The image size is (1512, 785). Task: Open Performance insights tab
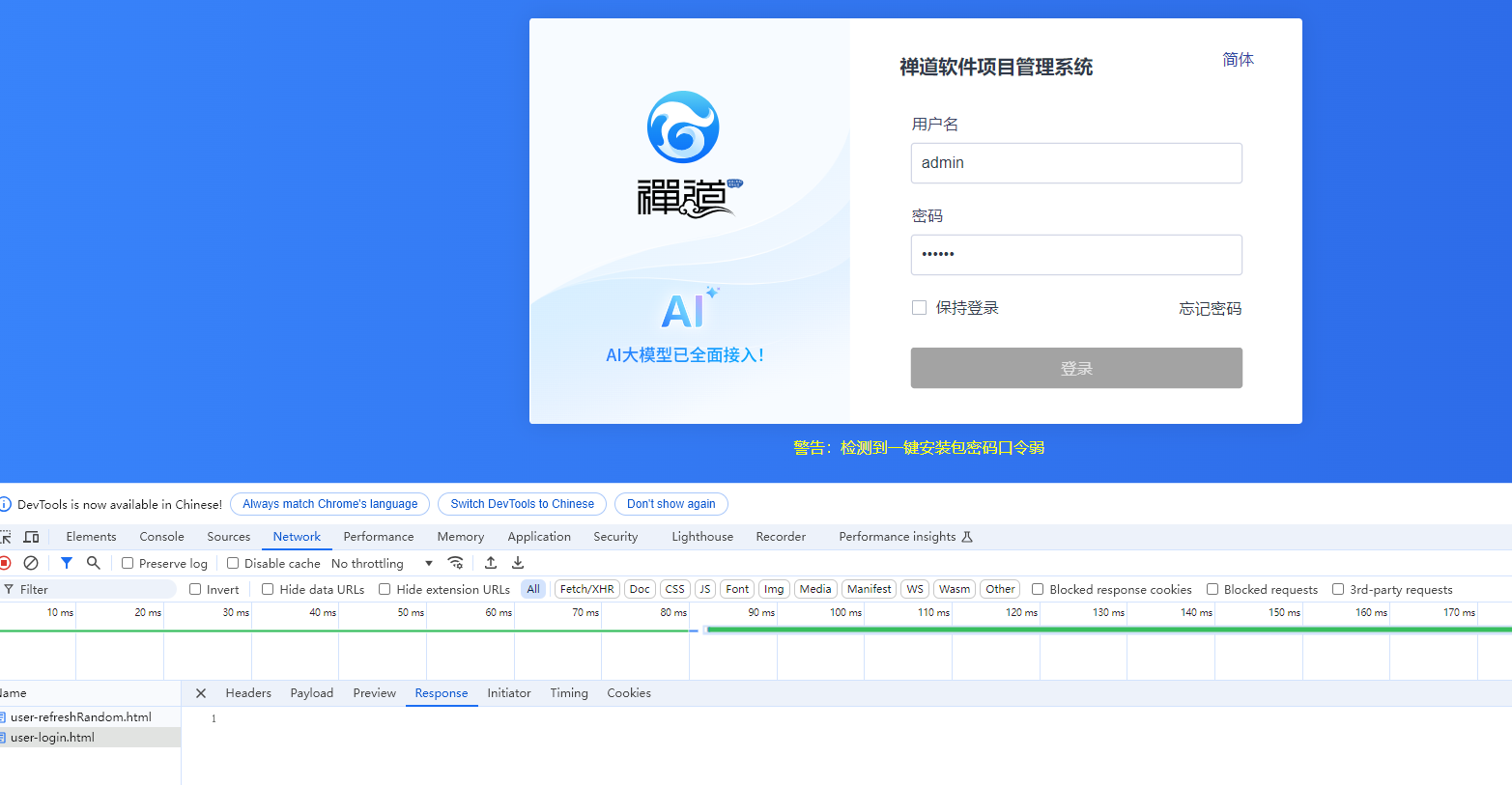click(905, 537)
